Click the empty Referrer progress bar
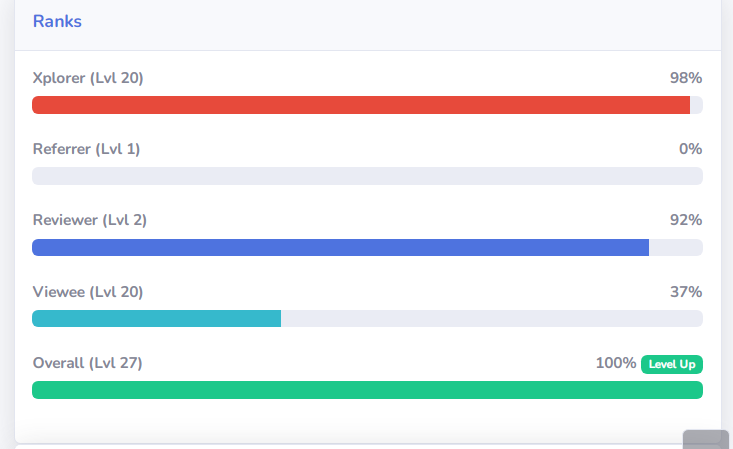Screen dimensions: 733x449 [367, 176]
